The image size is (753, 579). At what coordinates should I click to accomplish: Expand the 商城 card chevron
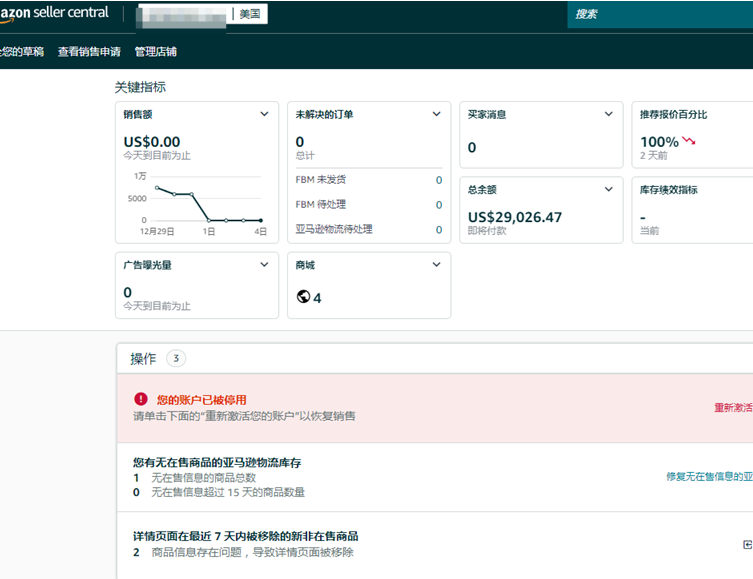point(436,265)
